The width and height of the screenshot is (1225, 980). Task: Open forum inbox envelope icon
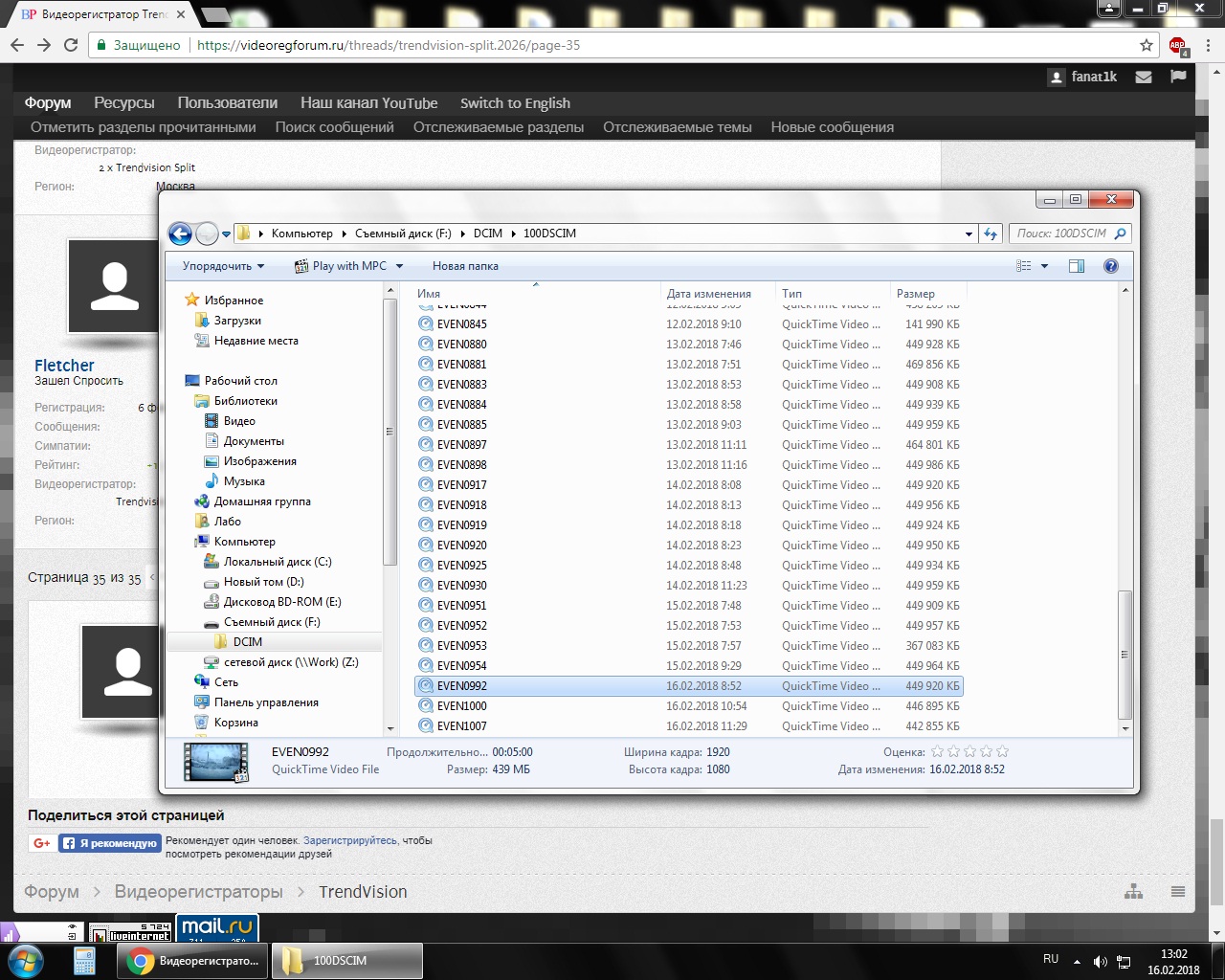[1144, 77]
